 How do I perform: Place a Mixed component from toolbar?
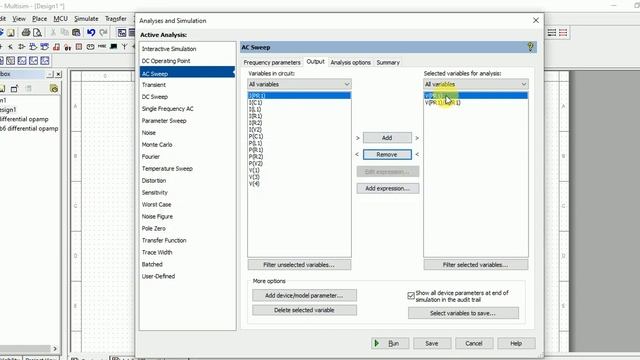[x=67, y=48]
